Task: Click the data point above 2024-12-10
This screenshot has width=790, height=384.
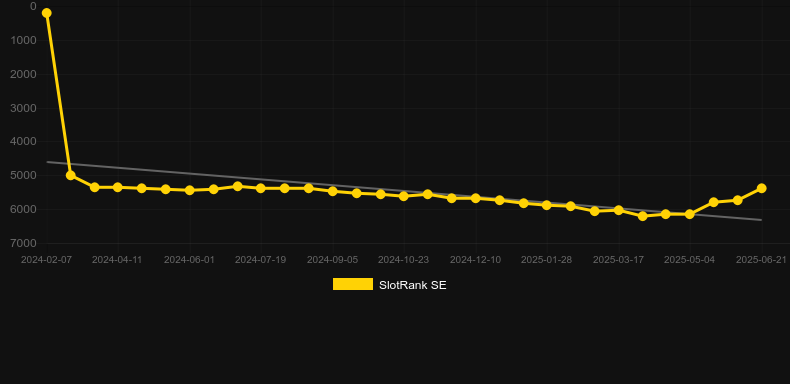Action: 475,198
